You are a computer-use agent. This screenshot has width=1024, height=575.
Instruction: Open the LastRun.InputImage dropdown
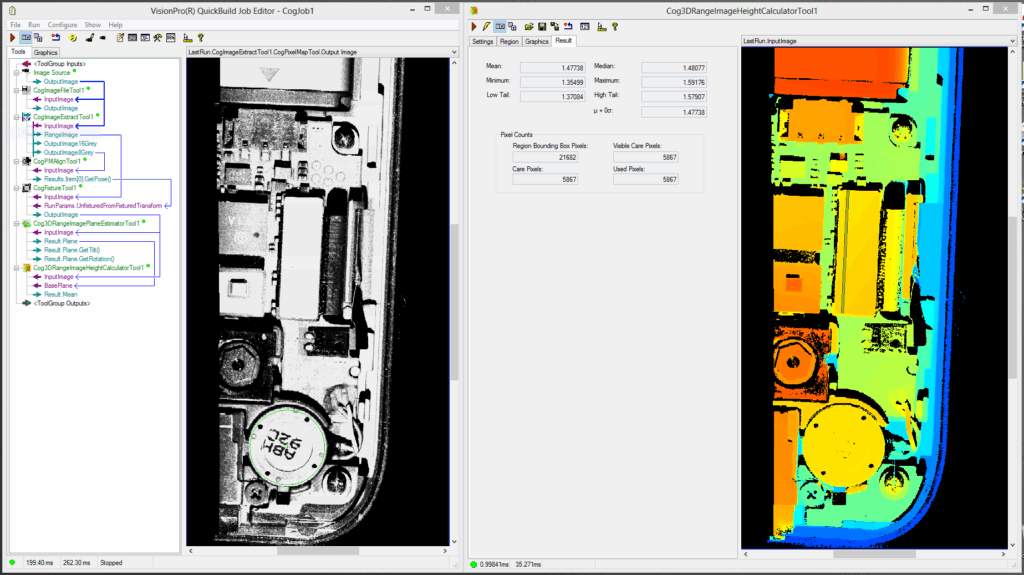point(1011,42)
